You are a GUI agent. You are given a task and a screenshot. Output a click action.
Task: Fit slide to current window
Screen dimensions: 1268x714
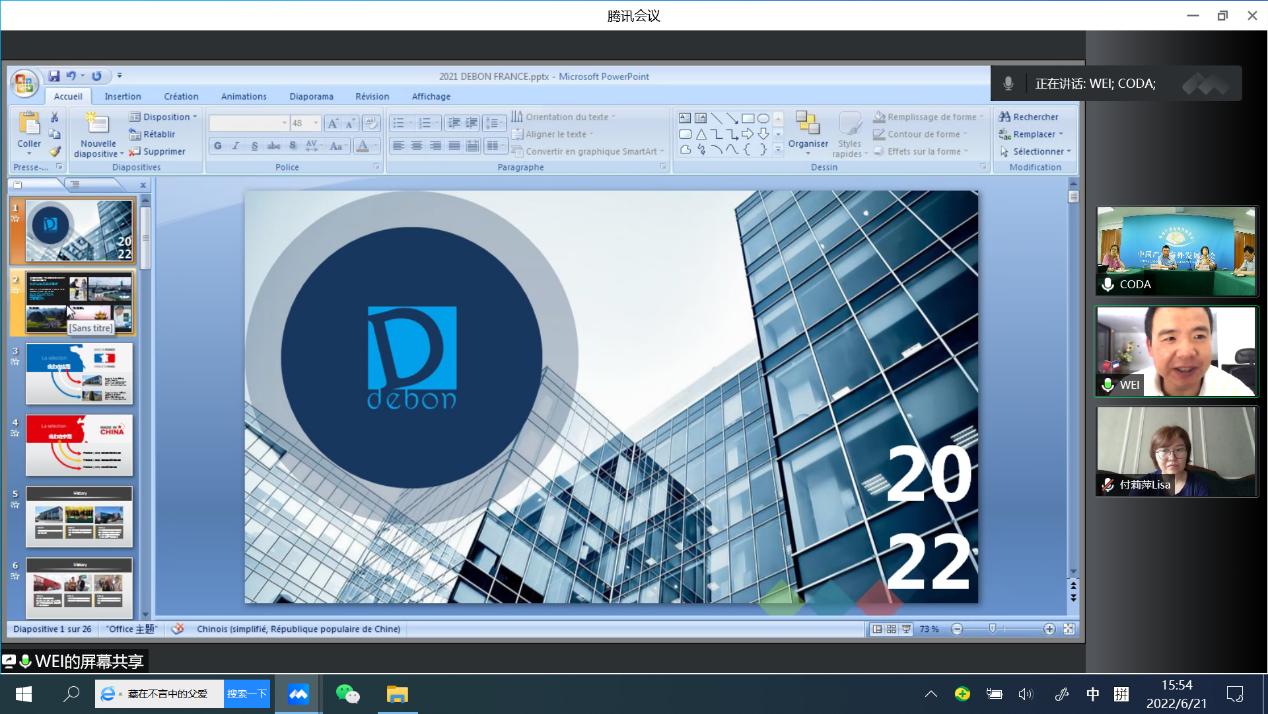pos(1069,629)
